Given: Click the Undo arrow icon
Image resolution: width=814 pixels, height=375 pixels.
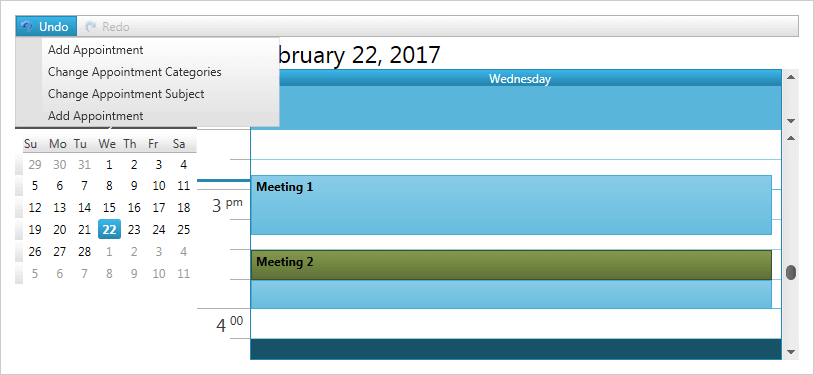Looking at the screenshot, I should (27, 26).
